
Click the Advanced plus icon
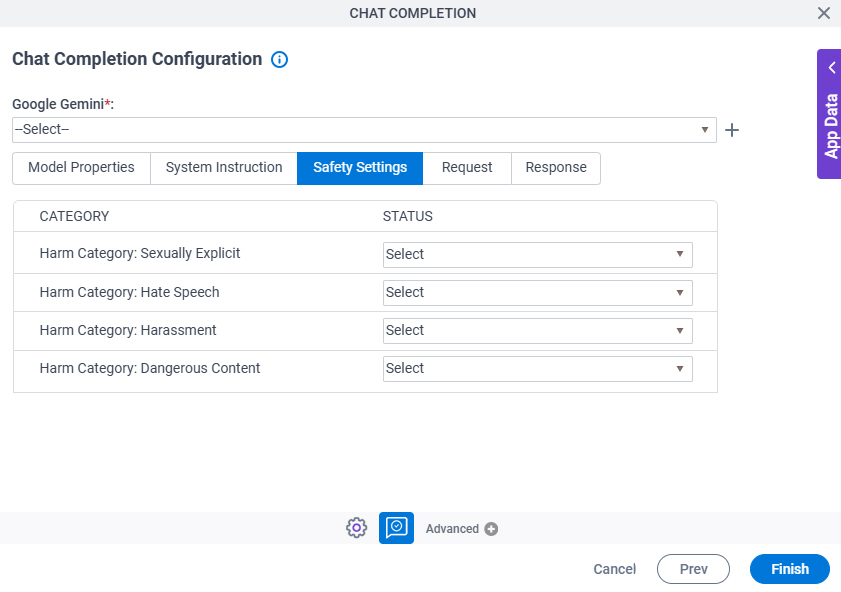click(x=491, y=529)
